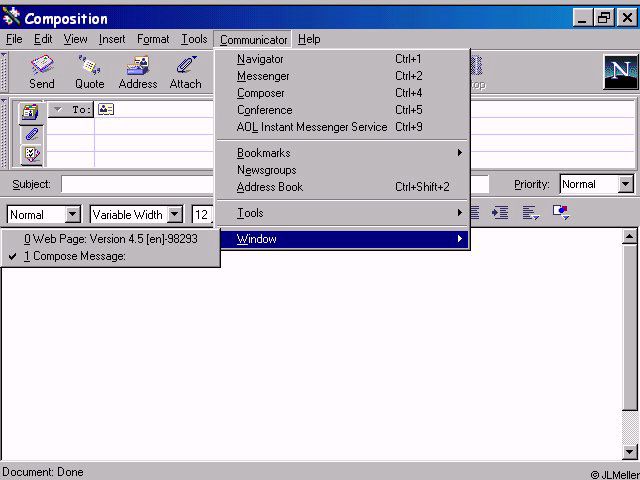Open the View menu
This screenshot has height=480, width=640.
tap(76, 40)
